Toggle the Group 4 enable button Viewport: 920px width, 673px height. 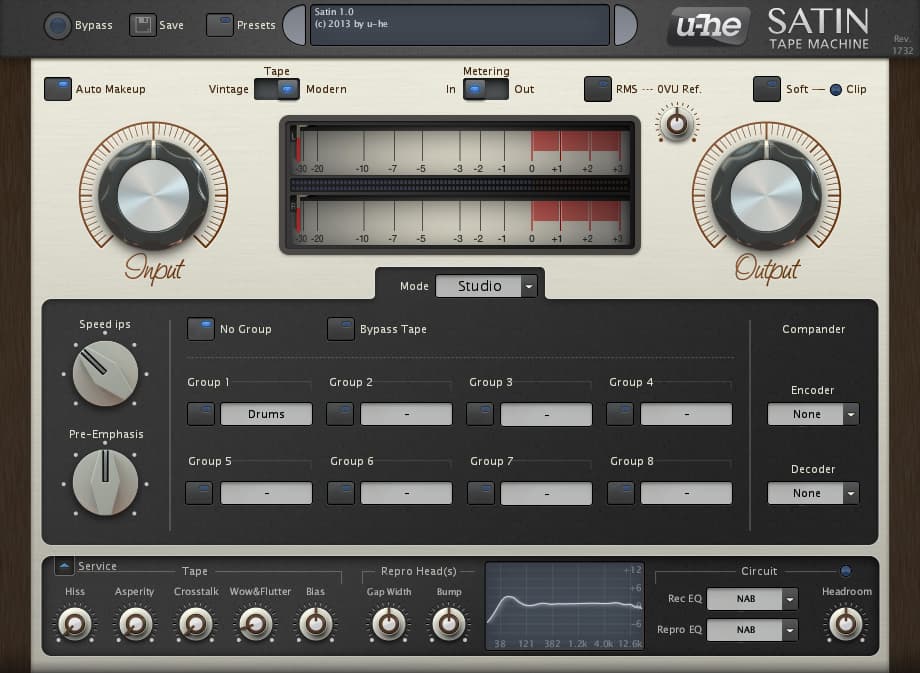click(620, 414)
